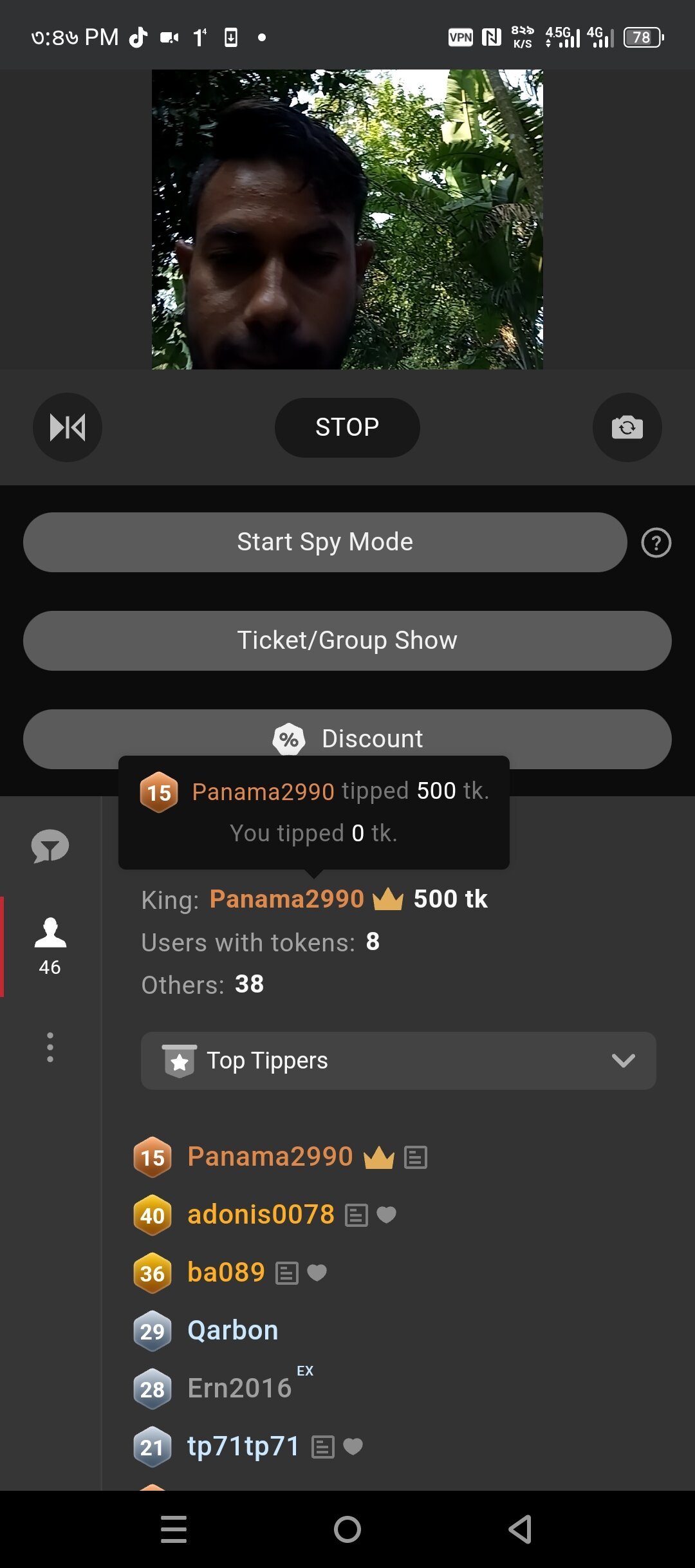Open the chat bubble tab

tap(50, 846)
